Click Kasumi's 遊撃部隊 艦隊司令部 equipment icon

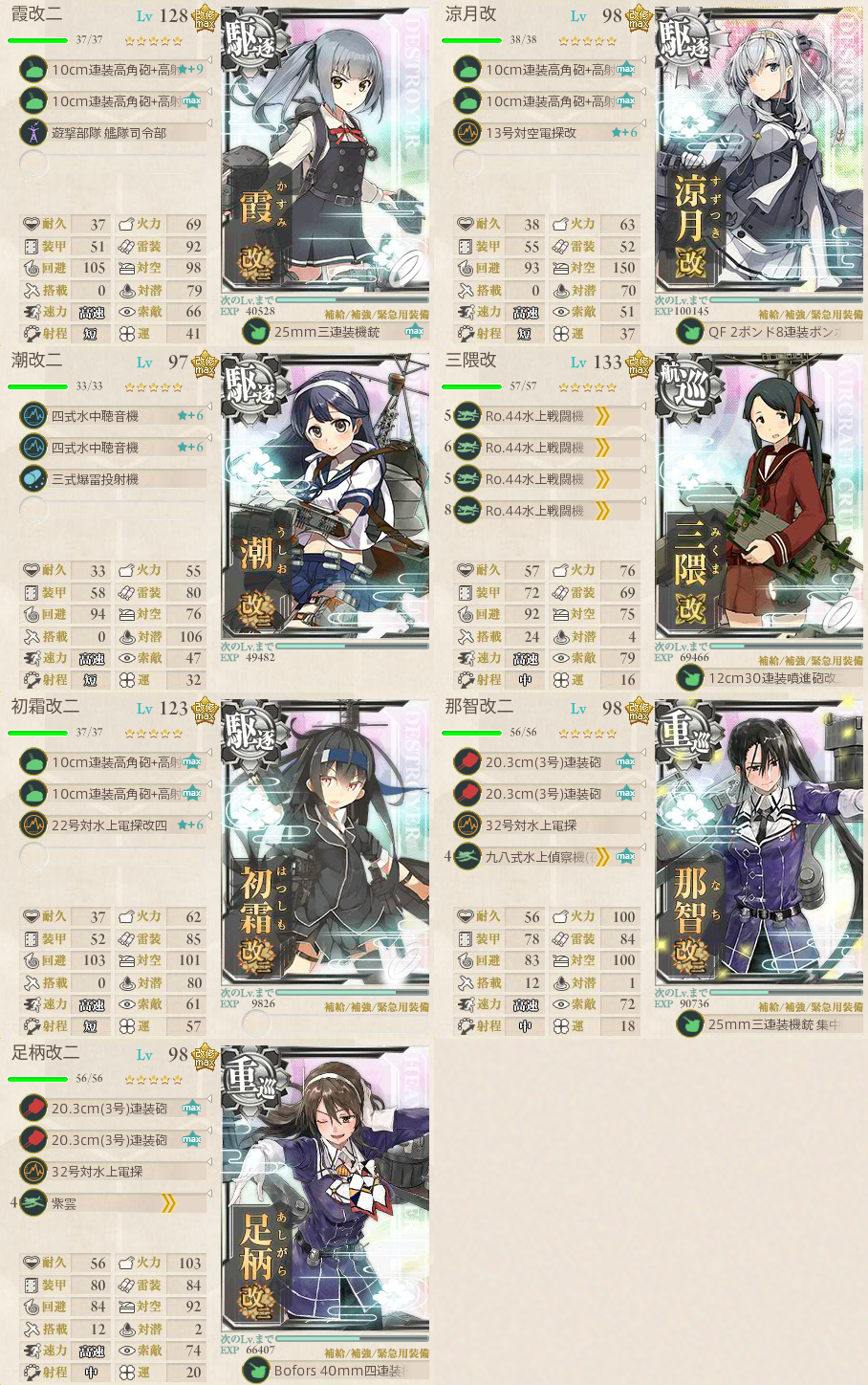33,132
